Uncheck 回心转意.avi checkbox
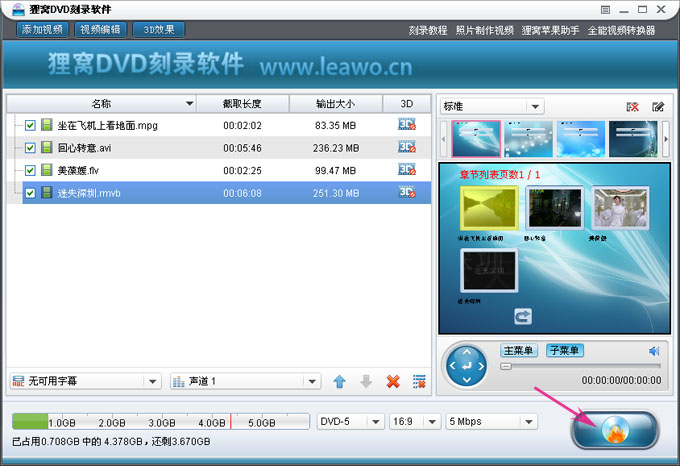The width and height of the screenshot is (680, 466). coord(30,148)
